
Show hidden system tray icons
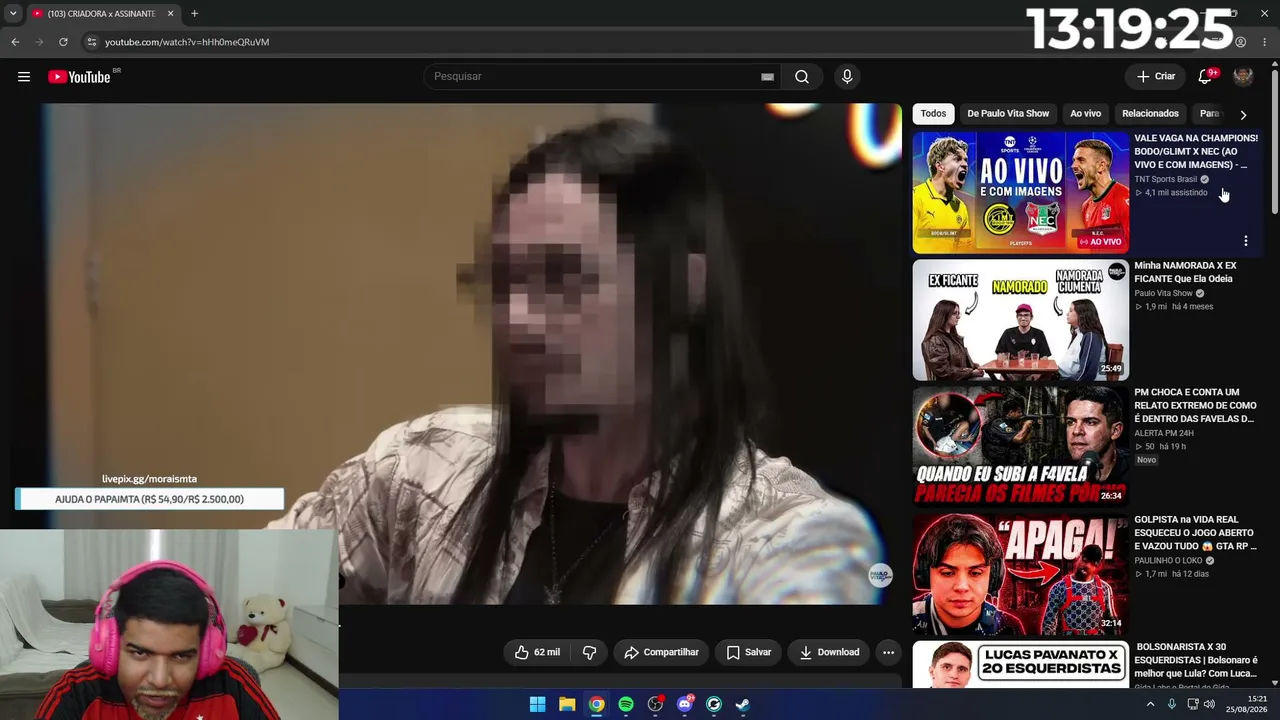tap(1150, 704)
